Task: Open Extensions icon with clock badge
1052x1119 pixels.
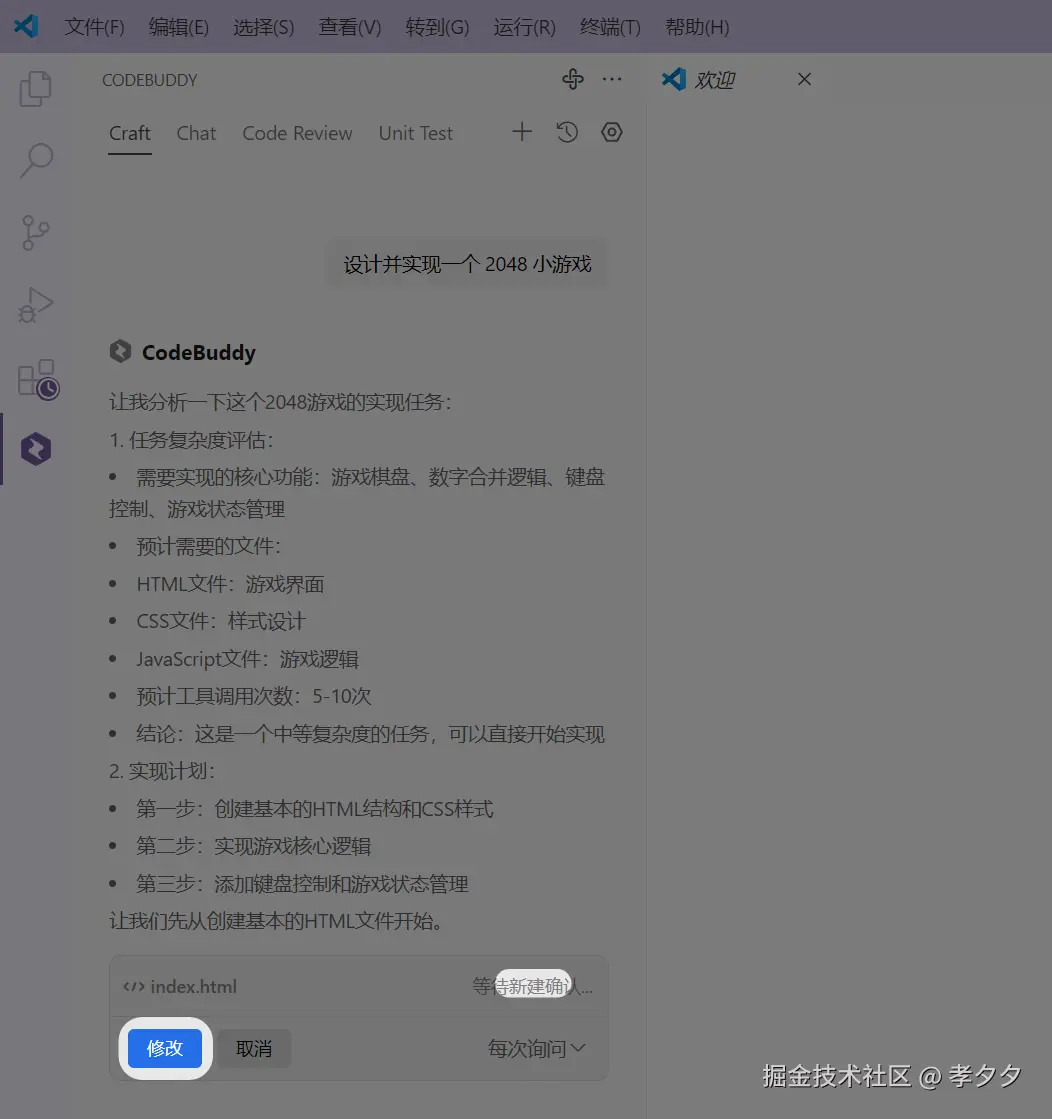Action: click(38, 379)
